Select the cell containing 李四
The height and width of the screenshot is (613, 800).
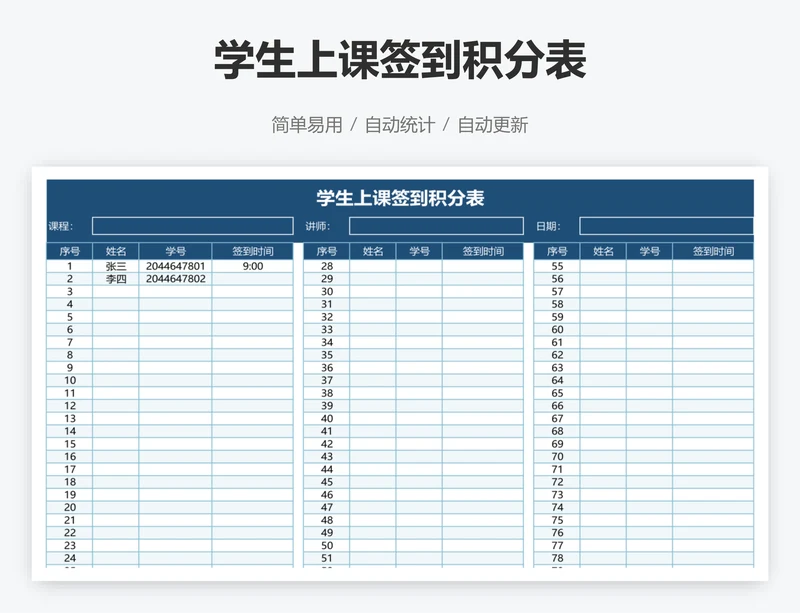tap(116, 279)
